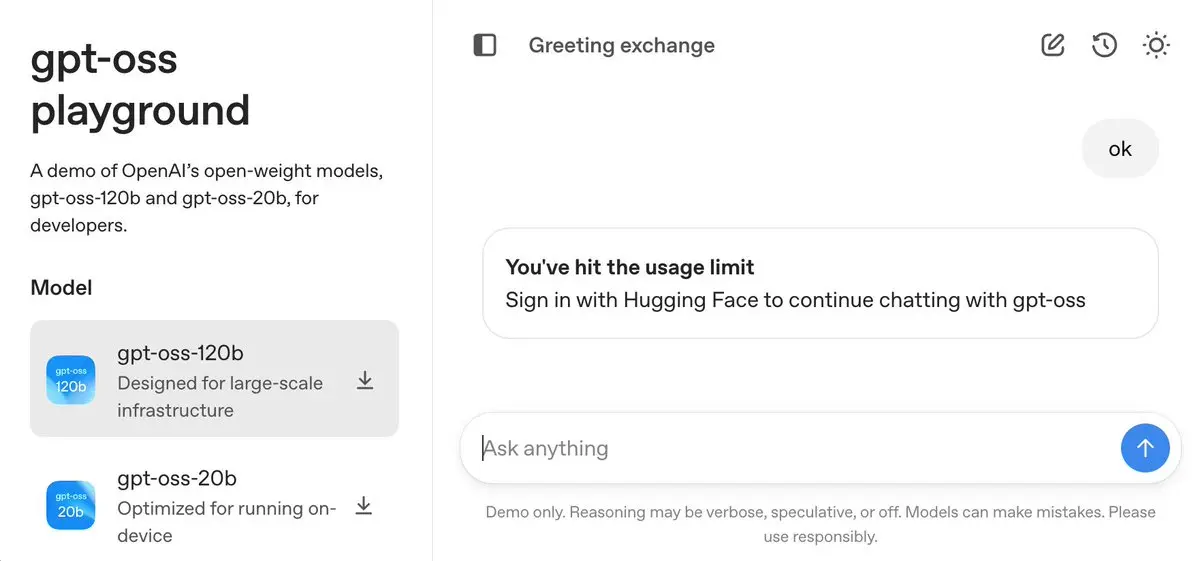Open chat history clock icon
Image resolution: width=1200 pixels, height=561 pixels.
(x=1104, y=45)
